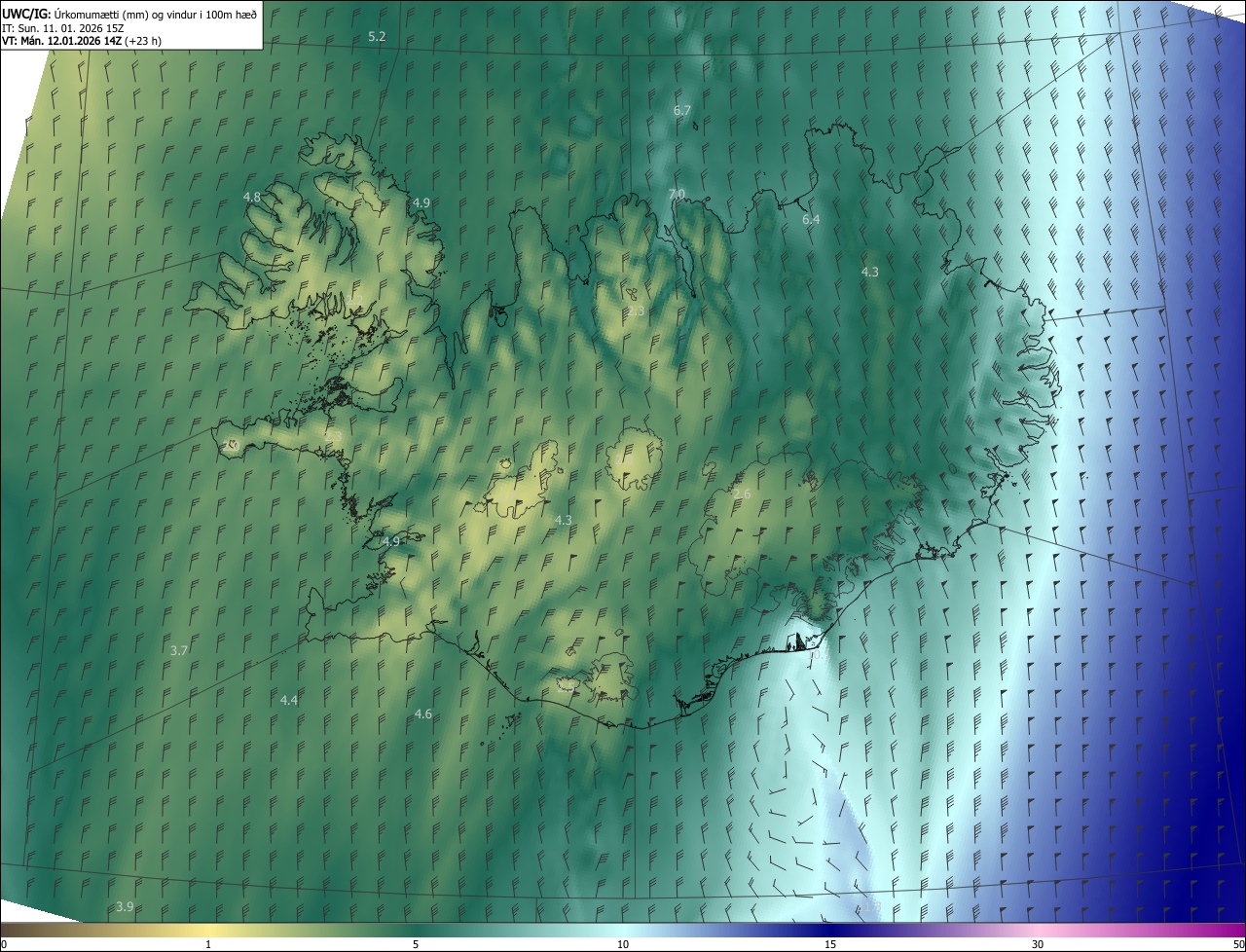
Task: Click the title "Úrkomumætti (mm) og vindur í 100m hæð"
Action: point(156,13)
